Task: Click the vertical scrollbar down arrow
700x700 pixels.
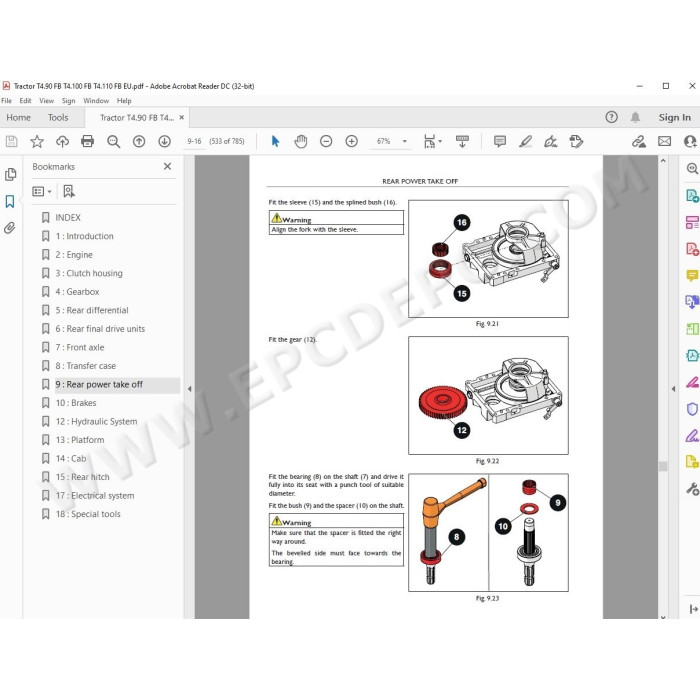Action: (663, 617)
